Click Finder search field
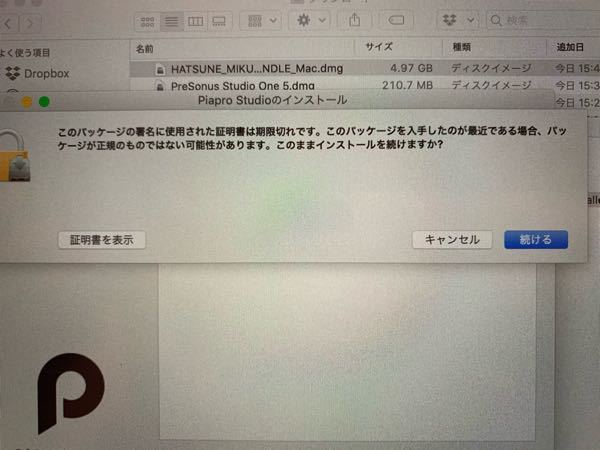The height and width of the screenshot is (450, 600). click(x=543, y=20)
